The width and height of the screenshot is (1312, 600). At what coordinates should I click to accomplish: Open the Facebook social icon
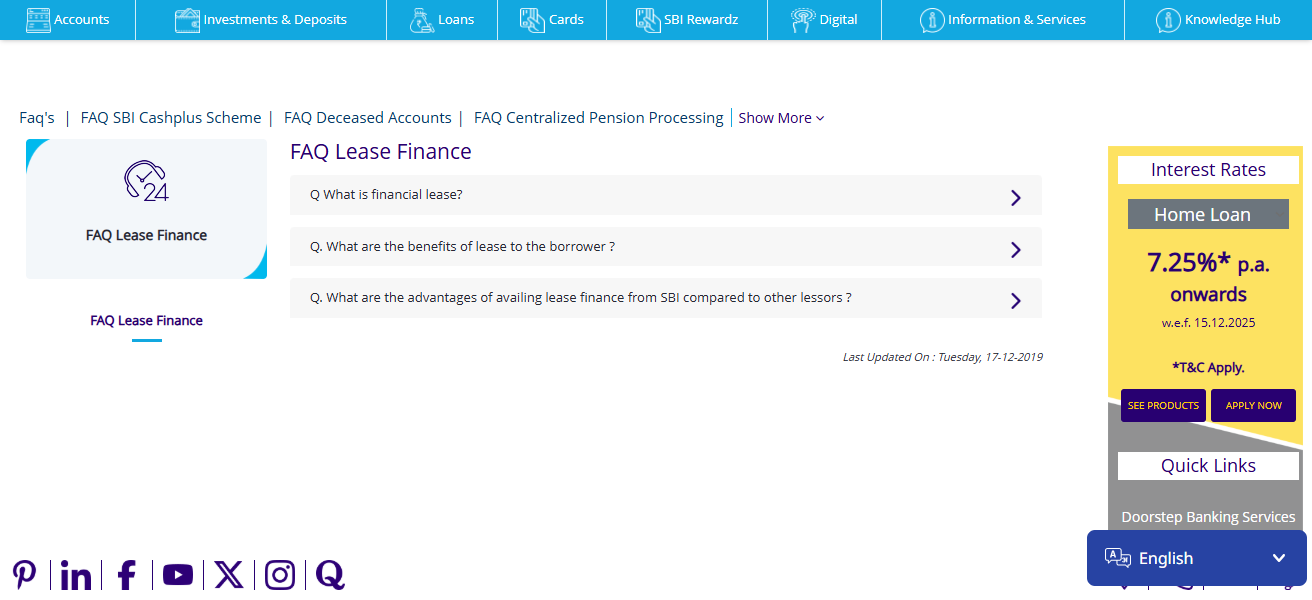127,575
